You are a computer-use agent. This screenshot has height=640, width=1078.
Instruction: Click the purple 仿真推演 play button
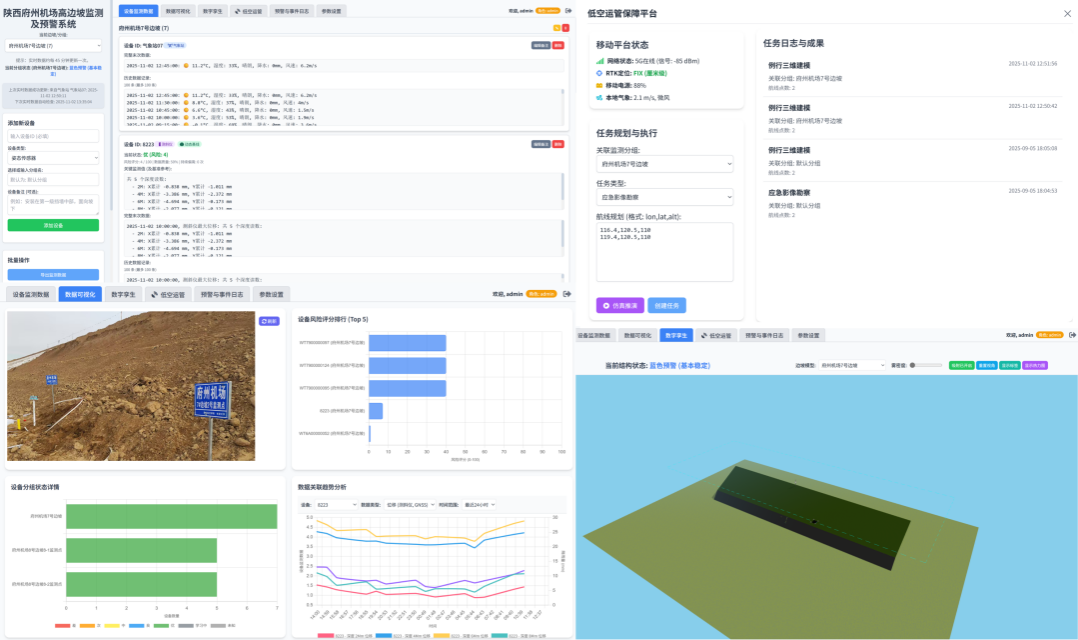tap(620, 305)
